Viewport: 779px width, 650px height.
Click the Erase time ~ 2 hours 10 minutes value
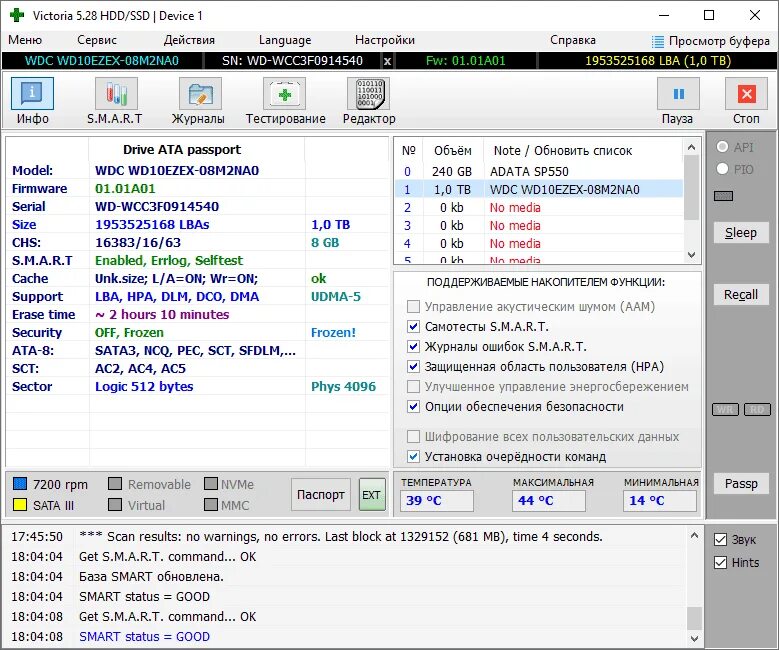click(162, 315)
